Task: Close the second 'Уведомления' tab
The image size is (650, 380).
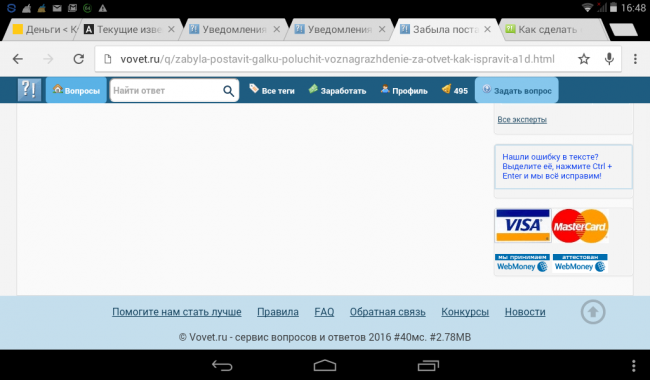Action: [x=382, y=29]
